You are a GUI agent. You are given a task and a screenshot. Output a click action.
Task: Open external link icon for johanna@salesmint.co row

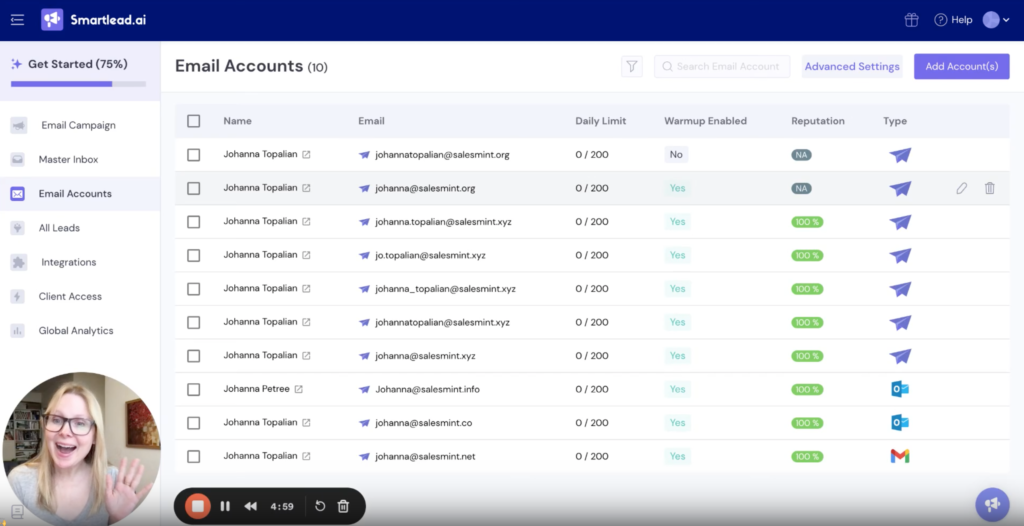point(306,423)
